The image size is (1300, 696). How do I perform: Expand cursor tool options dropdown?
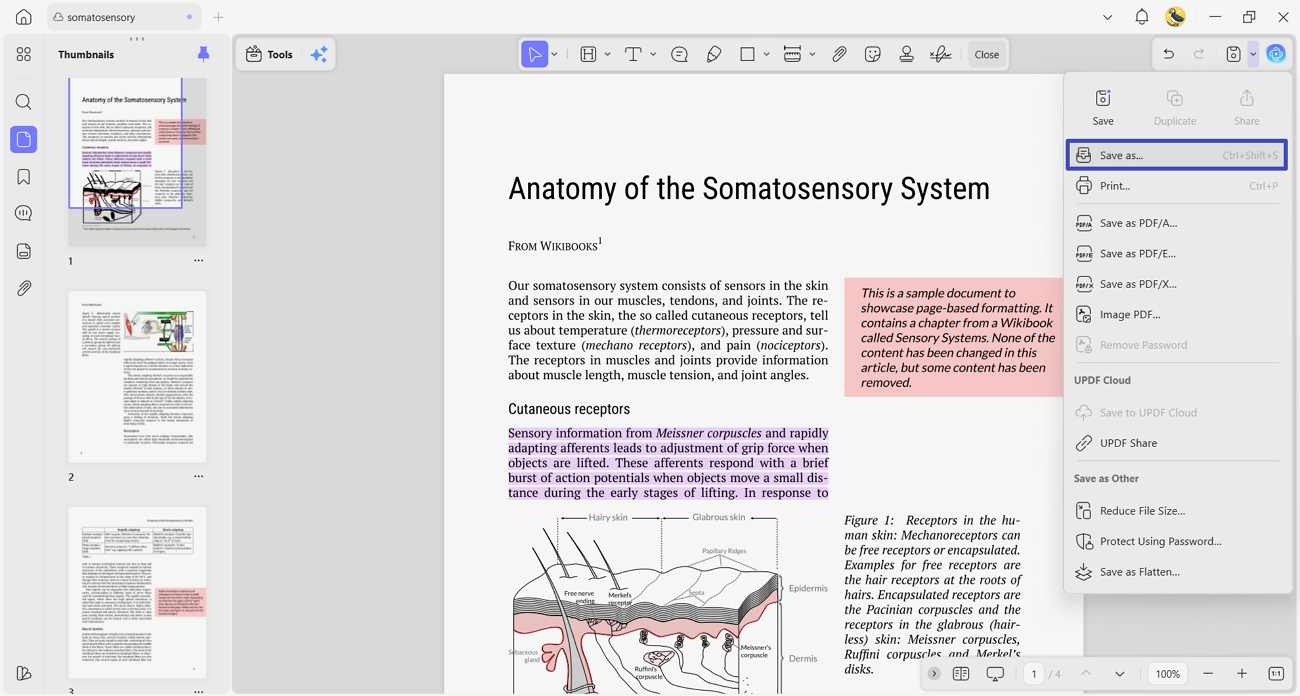point(555,54)
